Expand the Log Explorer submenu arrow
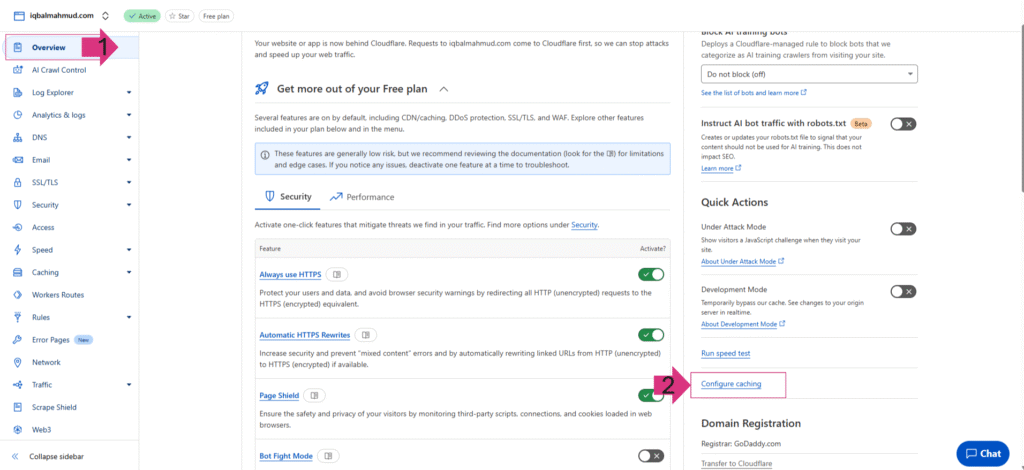This screenshot has height=470, width=1024. coord(129,93)
